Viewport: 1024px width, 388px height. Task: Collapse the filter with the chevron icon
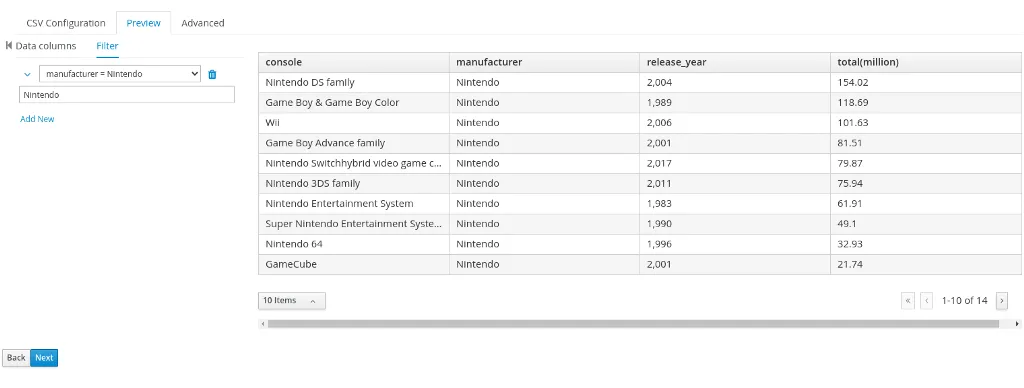coord(27,74)
